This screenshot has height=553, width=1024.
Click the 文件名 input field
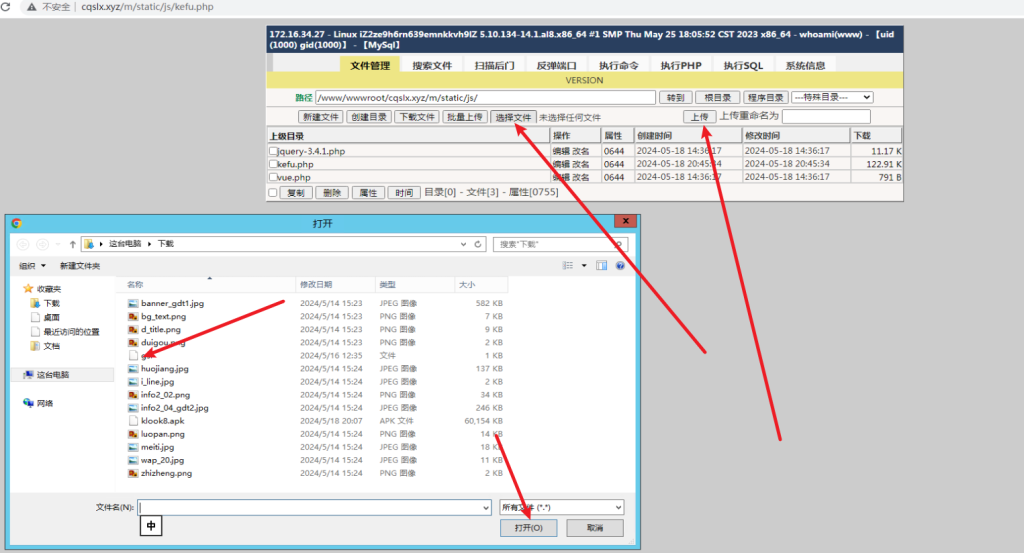[314, 507]
